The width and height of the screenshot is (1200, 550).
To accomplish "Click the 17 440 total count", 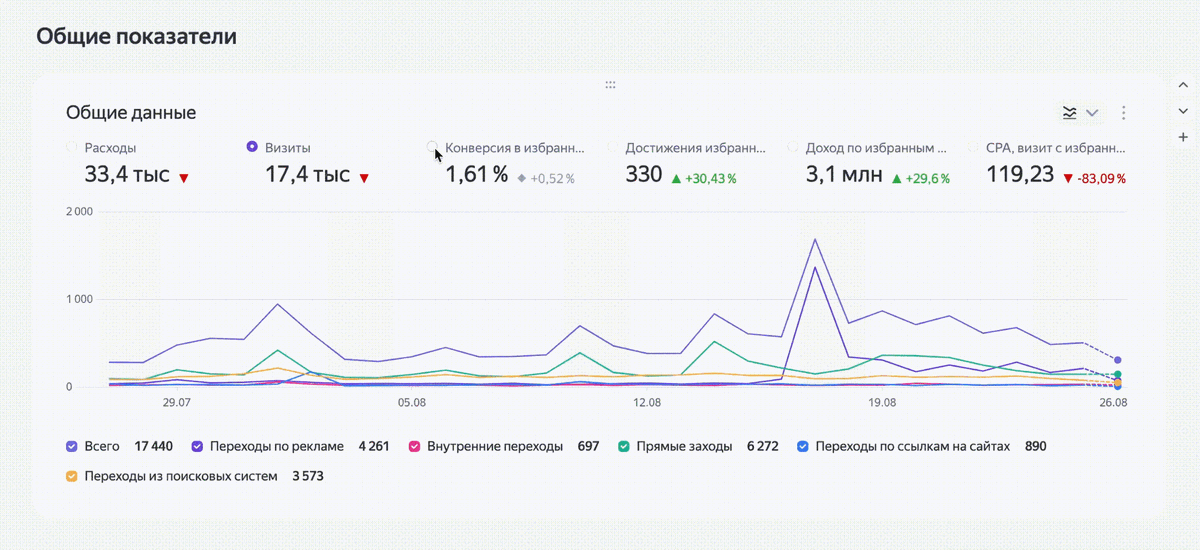I will 154,446.
